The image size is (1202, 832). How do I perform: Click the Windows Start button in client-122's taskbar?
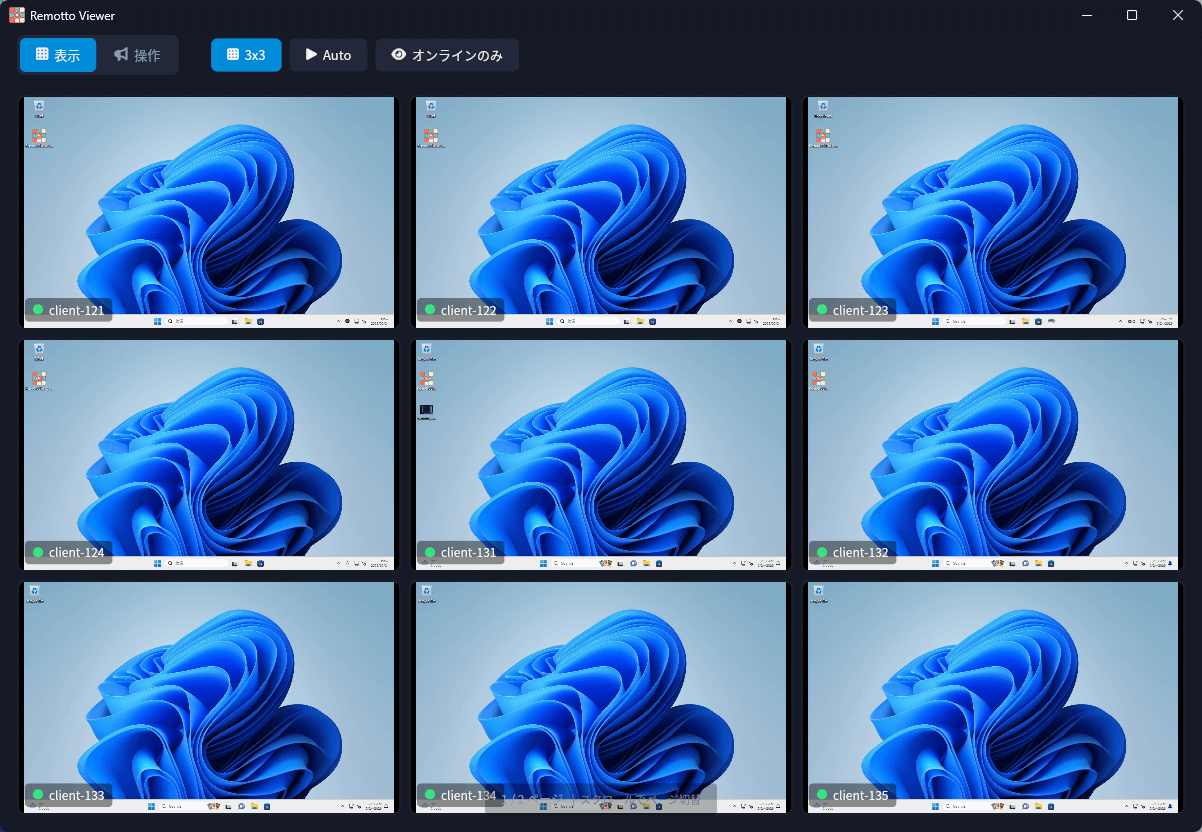[x=549, y=322]
